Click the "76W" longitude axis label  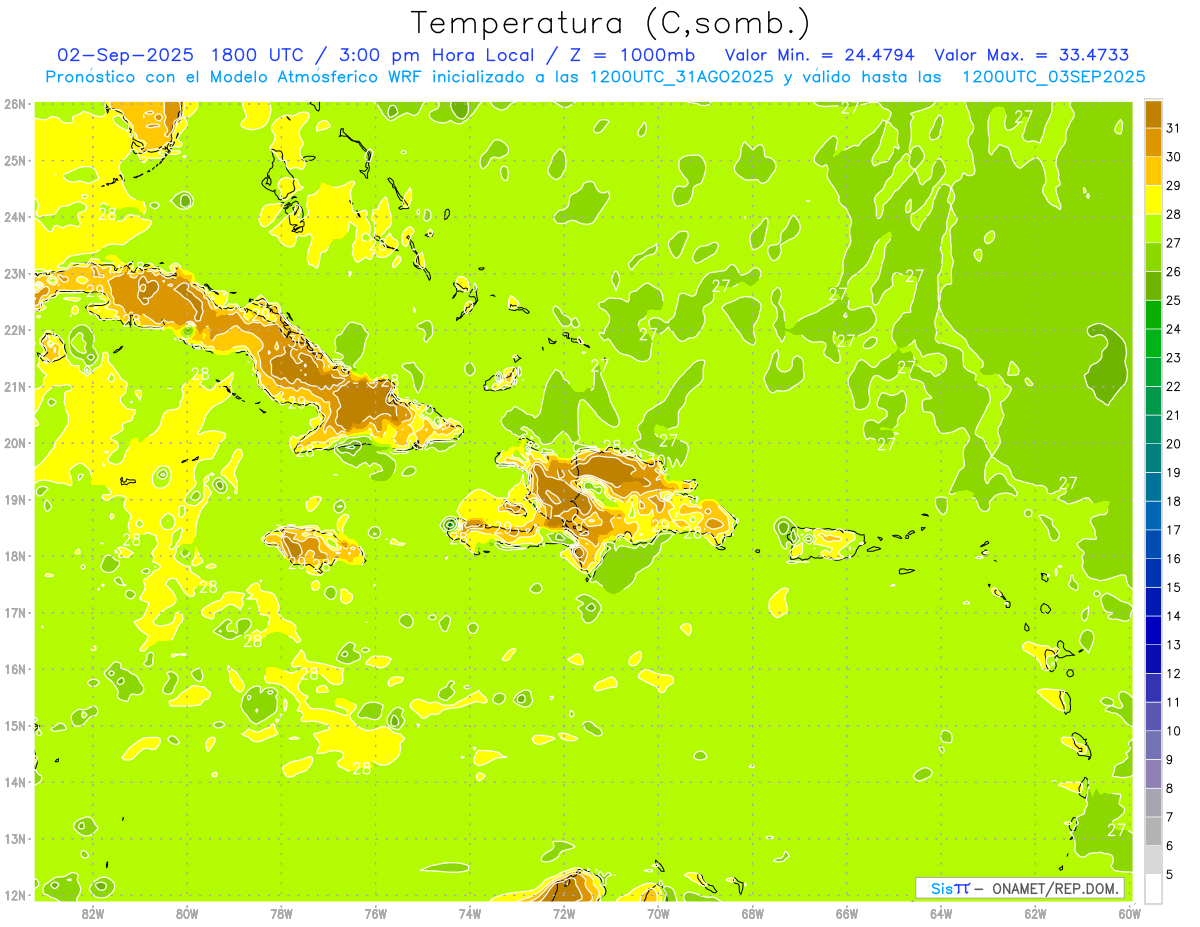[x=375, y=913]
